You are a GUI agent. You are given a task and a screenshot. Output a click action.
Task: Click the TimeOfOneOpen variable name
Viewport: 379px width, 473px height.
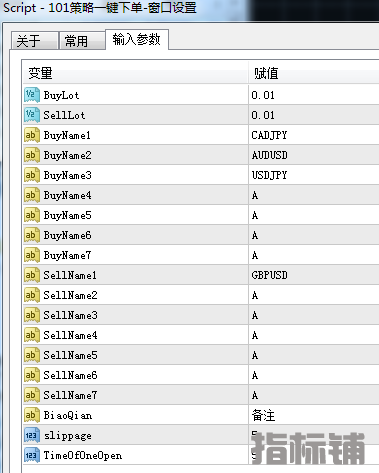[83, 456]
